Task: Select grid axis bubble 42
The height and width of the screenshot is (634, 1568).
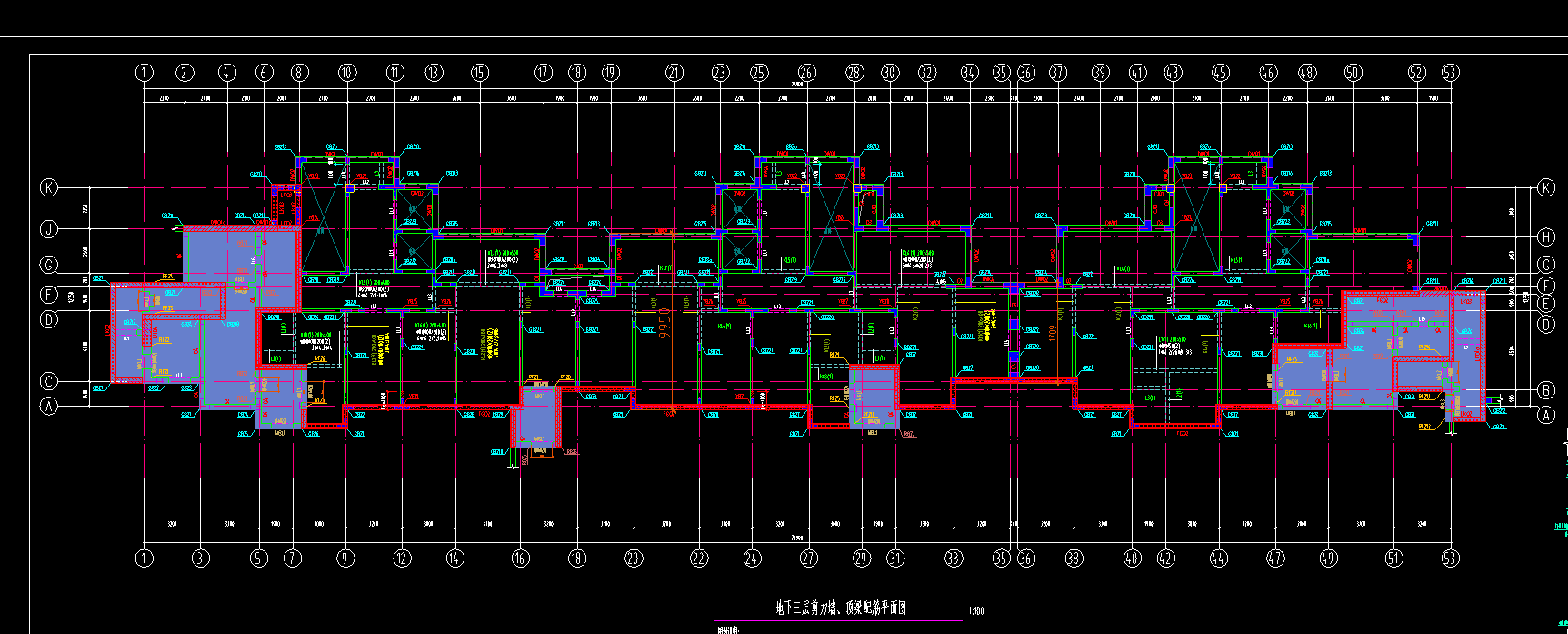Action: point(1166,558)
